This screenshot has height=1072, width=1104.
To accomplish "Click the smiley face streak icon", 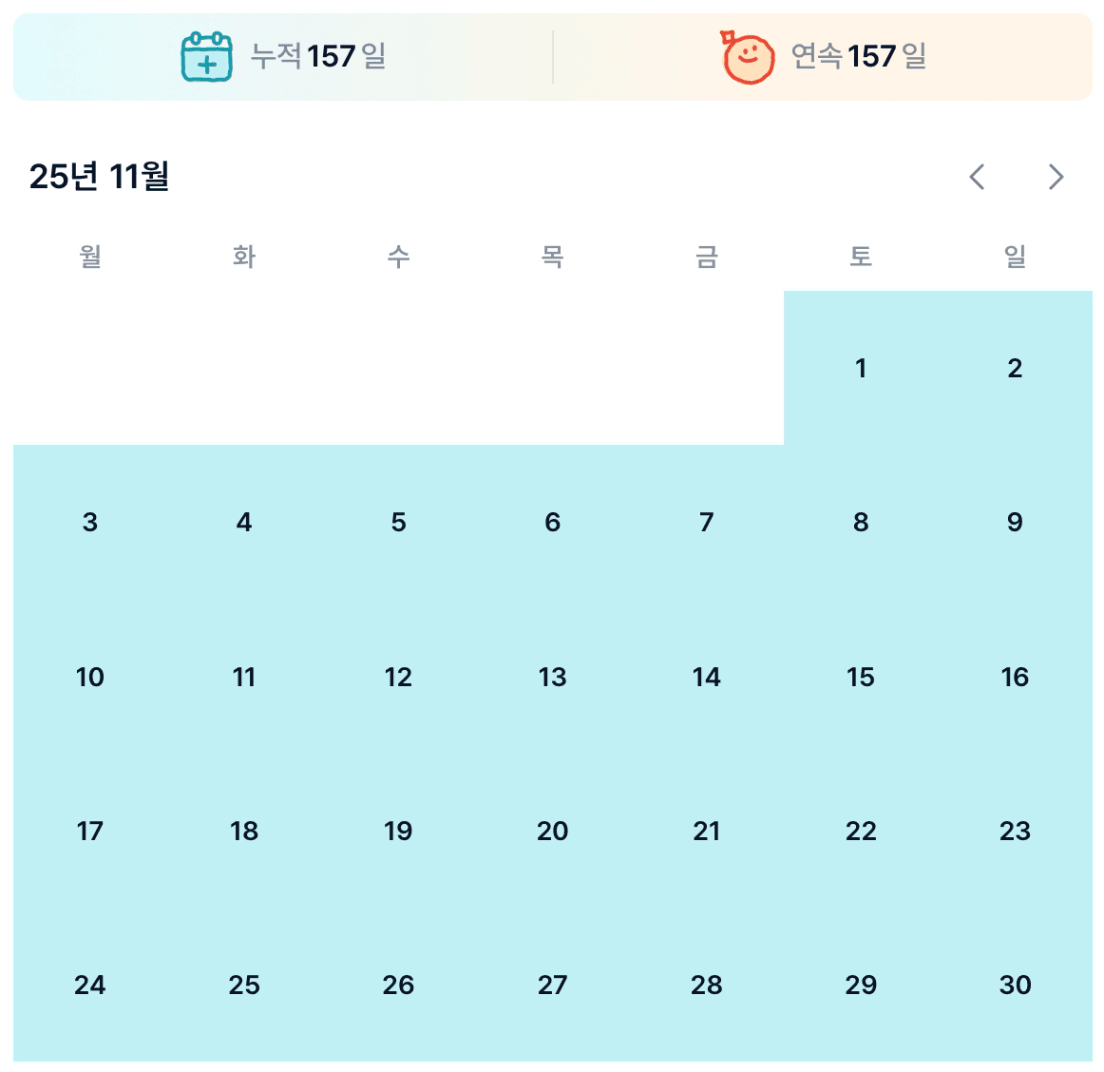I will coord(748,57).
